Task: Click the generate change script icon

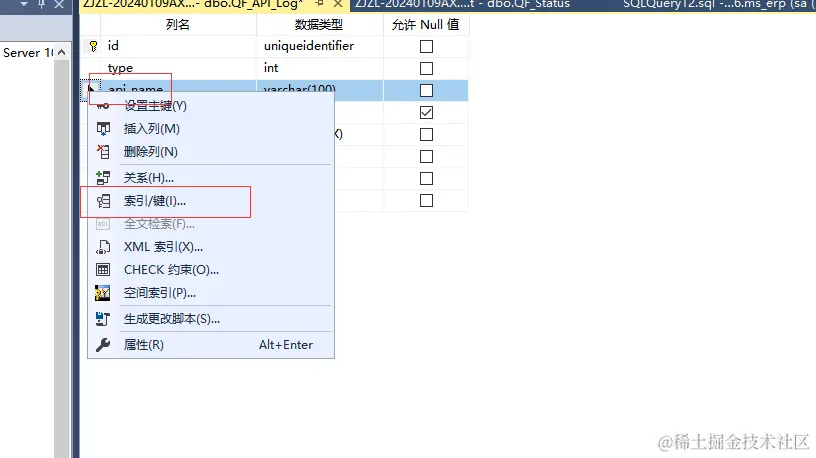Action: coord(103,319)
